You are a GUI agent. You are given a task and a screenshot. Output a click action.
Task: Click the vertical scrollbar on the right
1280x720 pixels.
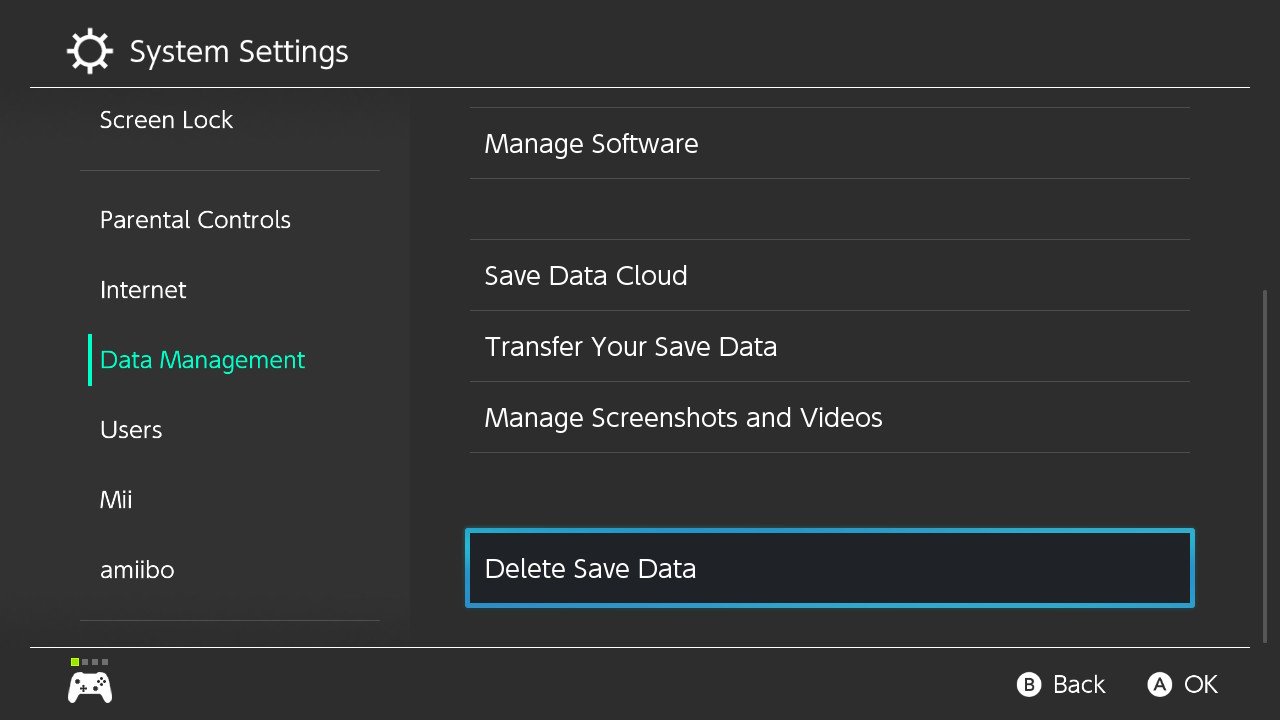(x=1265, y=465)
